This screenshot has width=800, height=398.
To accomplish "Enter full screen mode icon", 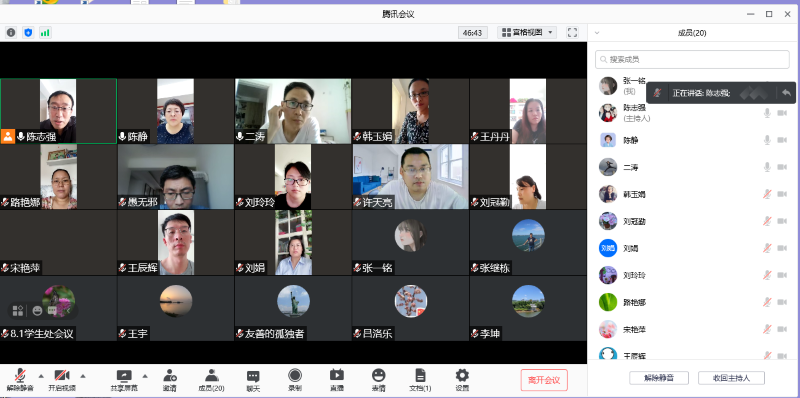I will [x=572, y=33].
